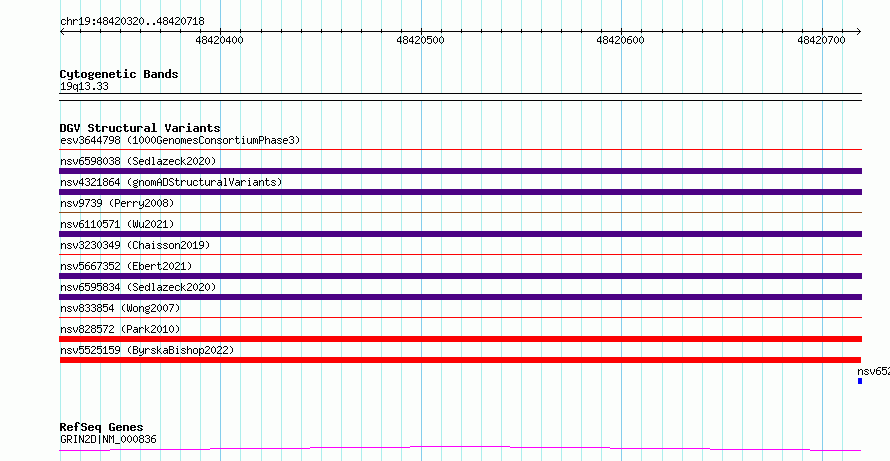Click the purple bar under nsv4321864

point(460,192)
